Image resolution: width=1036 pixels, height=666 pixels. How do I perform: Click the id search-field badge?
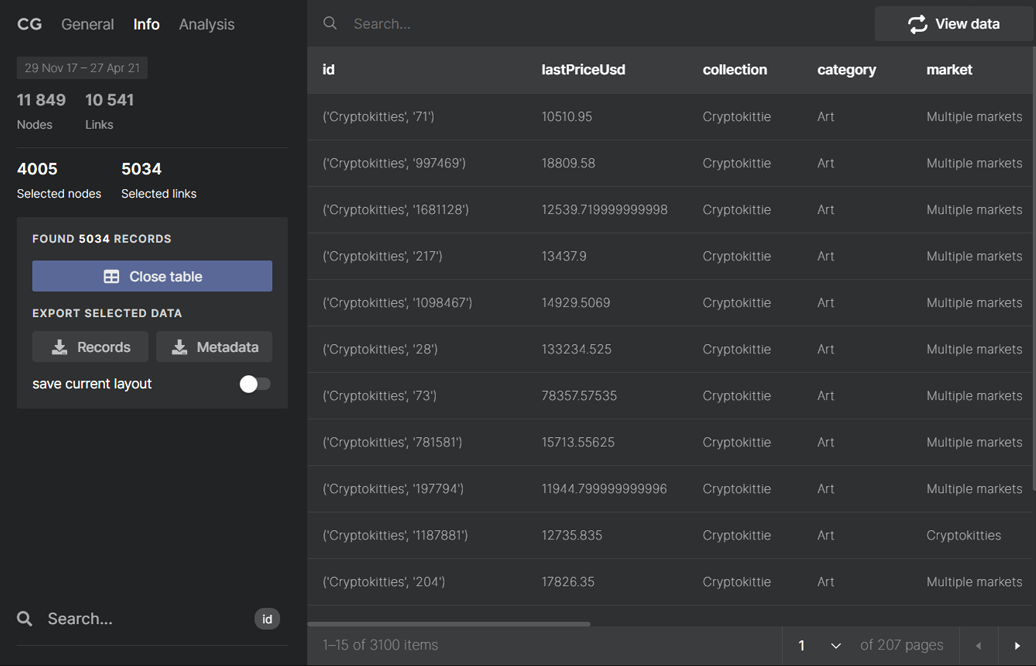tap(267, 619)
